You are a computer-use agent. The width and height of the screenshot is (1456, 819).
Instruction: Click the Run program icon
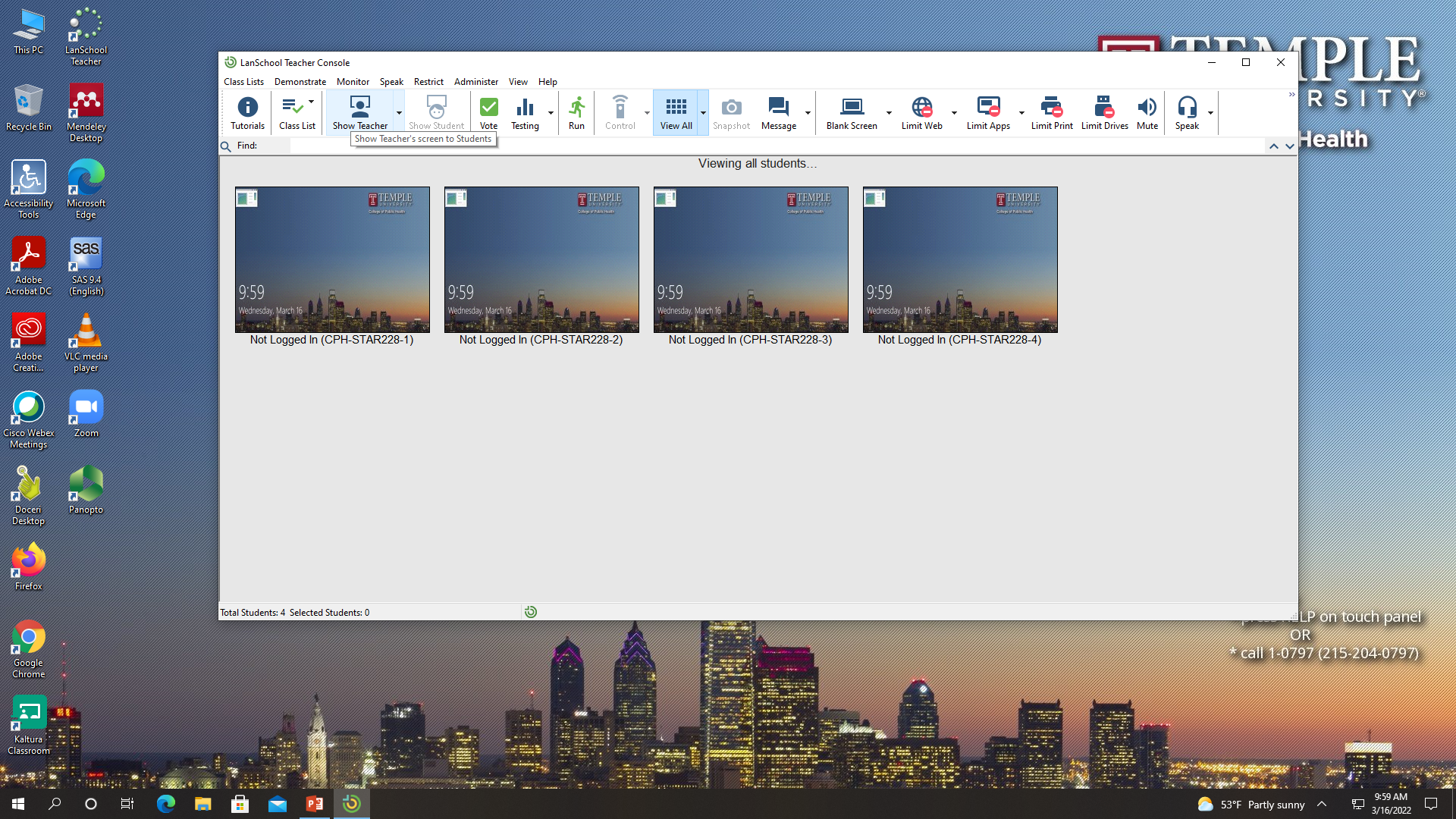(576, 112)
